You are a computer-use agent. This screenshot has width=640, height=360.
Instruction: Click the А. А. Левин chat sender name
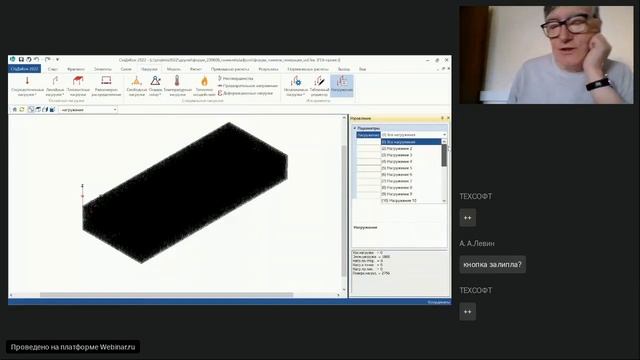click(x=477, y=243)
